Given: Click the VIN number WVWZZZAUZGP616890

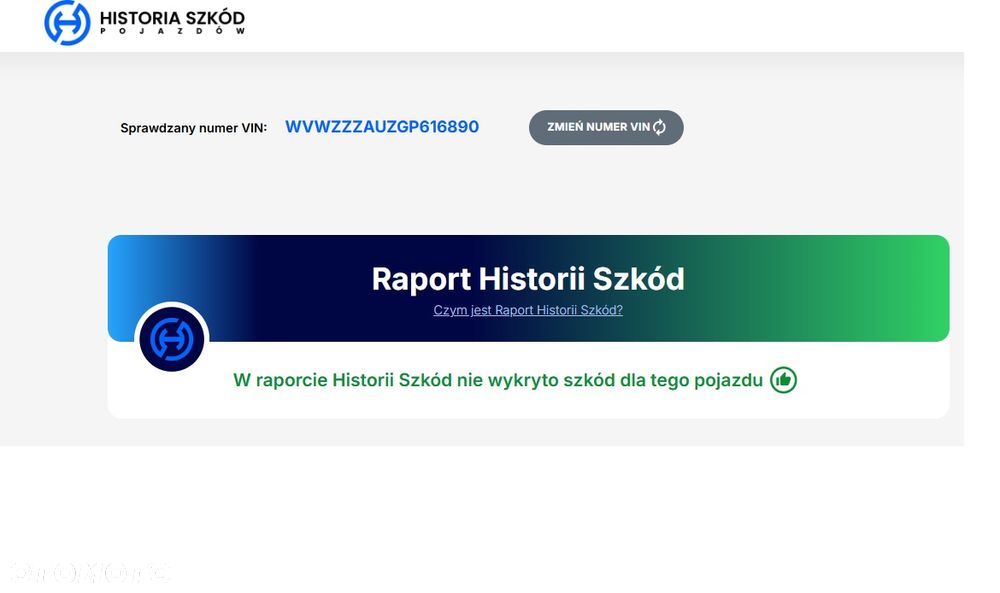Looking at the screenshot, I should coord(382,127).
